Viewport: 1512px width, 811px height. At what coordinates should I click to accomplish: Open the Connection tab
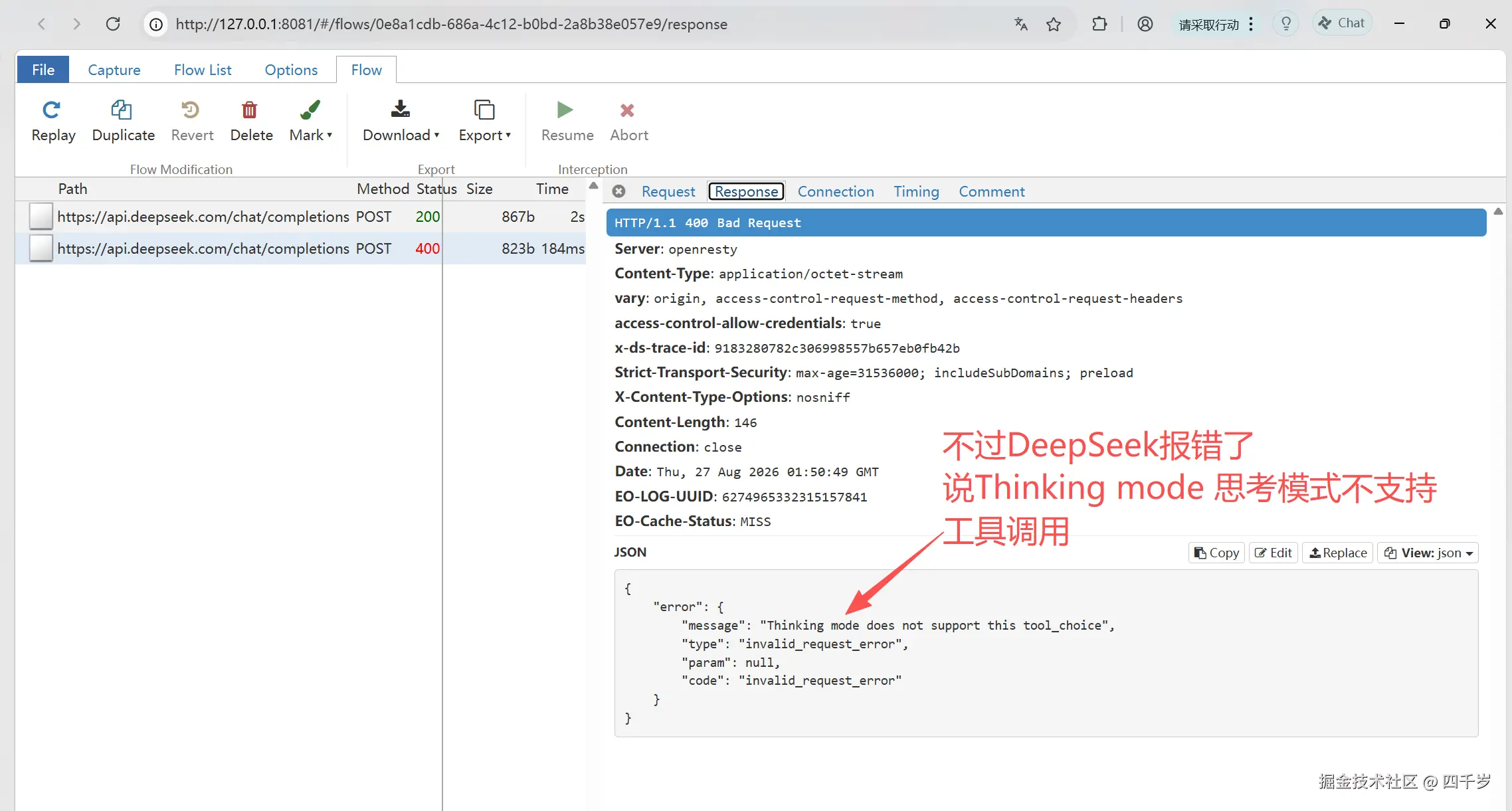836,191
